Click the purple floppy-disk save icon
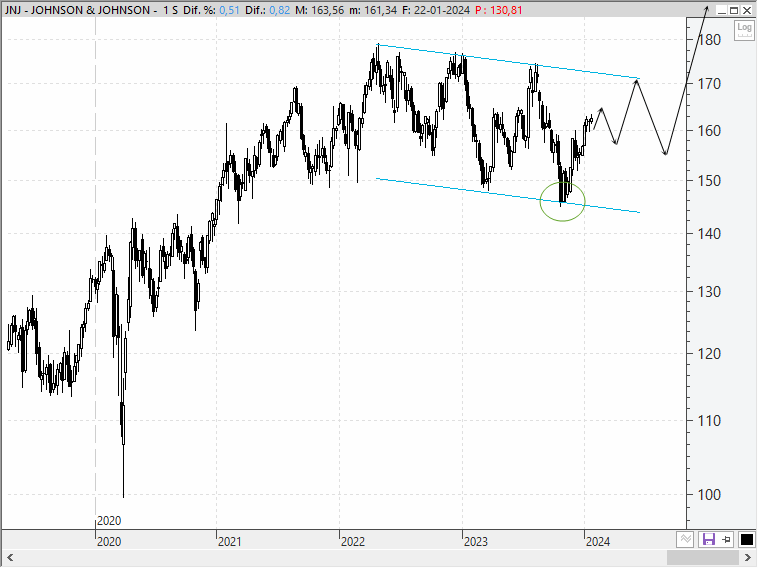 point(708,539)
